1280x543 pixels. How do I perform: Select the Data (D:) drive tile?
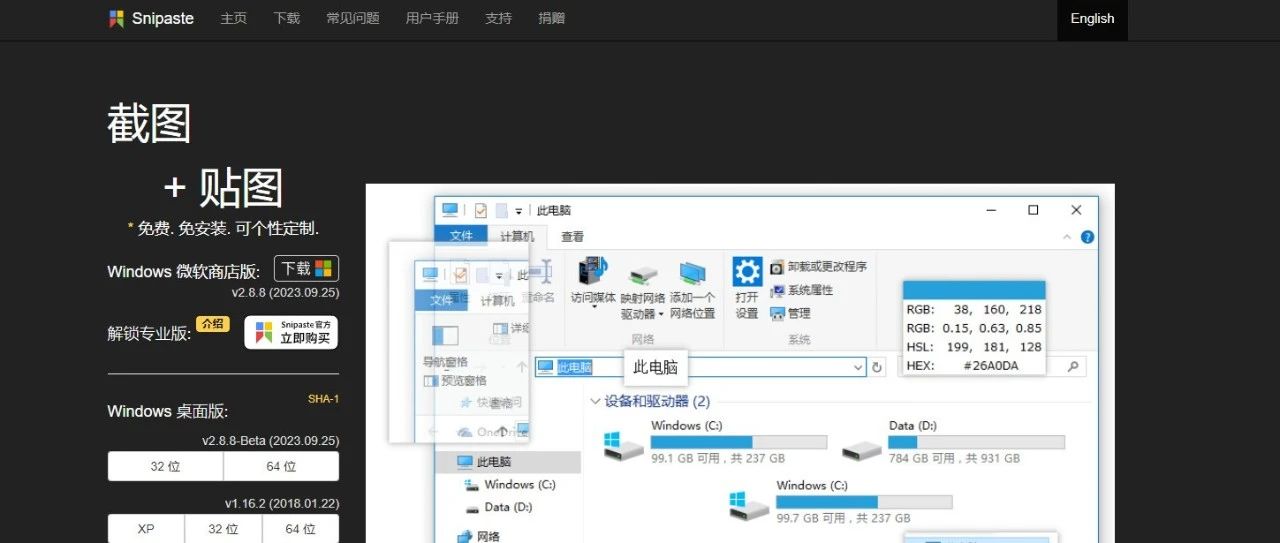coord(953,441)
